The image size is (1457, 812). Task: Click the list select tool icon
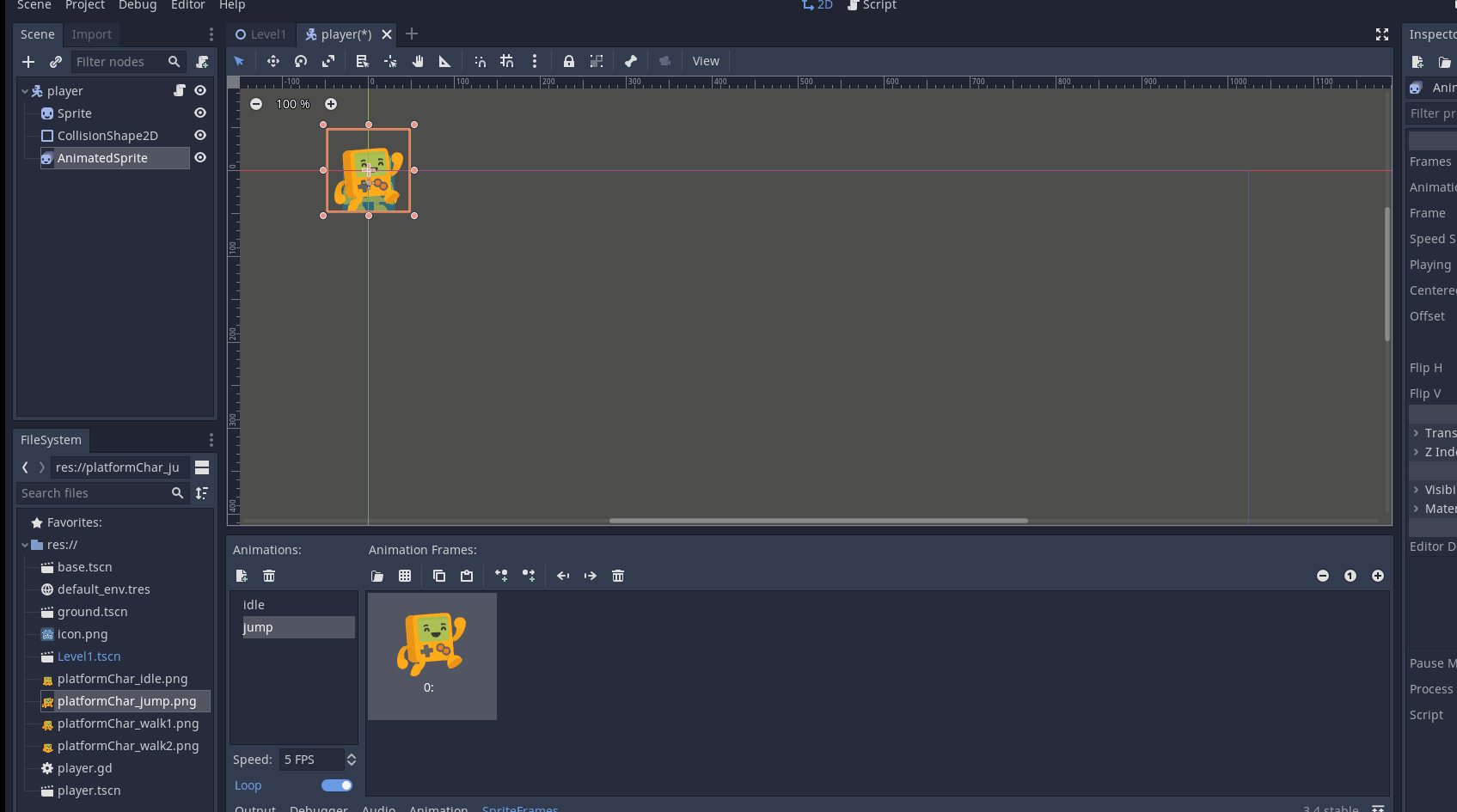pyautogui.click(x=363, y=61)
